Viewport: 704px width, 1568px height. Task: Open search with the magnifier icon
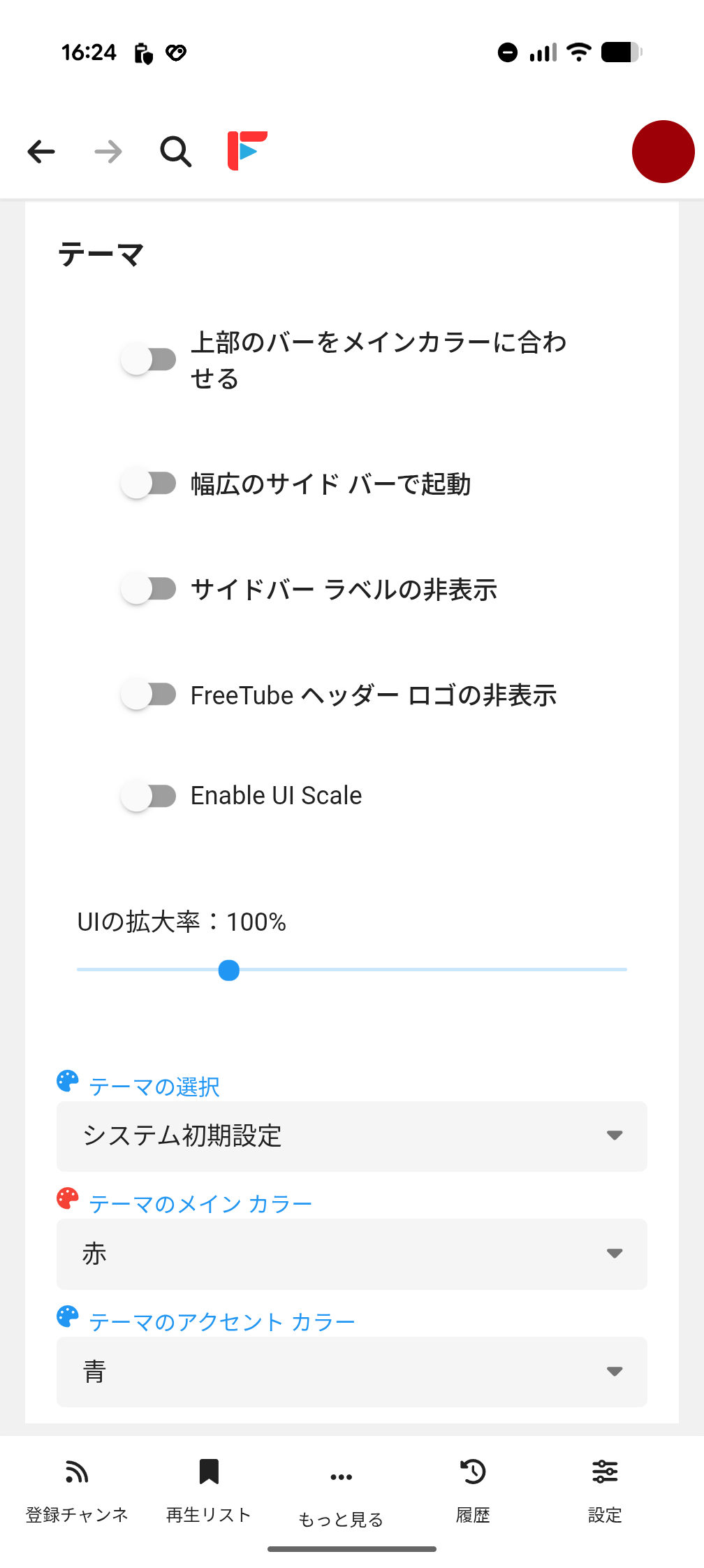pyautogui.click(x=175, y=152)
